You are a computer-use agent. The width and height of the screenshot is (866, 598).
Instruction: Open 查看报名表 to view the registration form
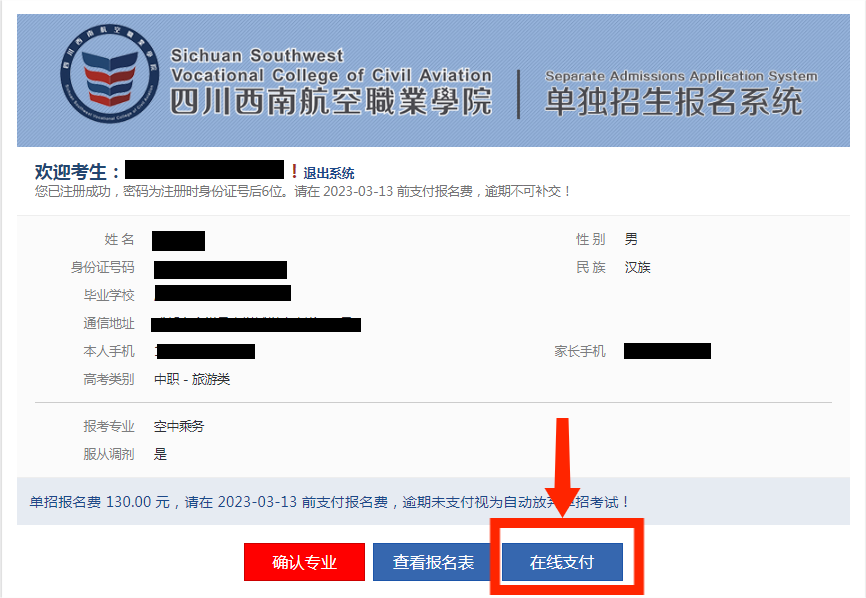[x=433, y=562]
